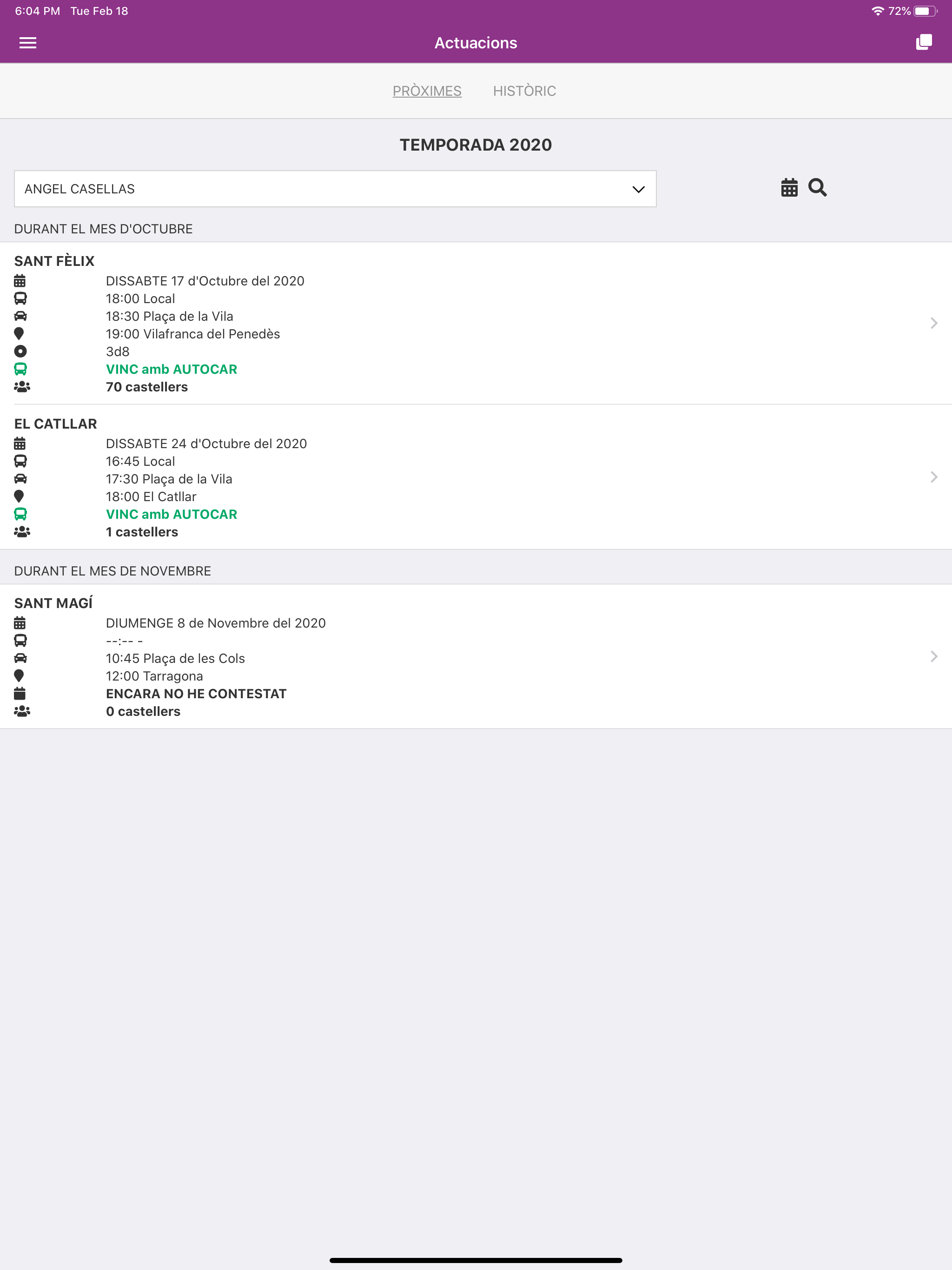
Task: Switch to the HISTÒRIC tab
Action: [524, 91]
